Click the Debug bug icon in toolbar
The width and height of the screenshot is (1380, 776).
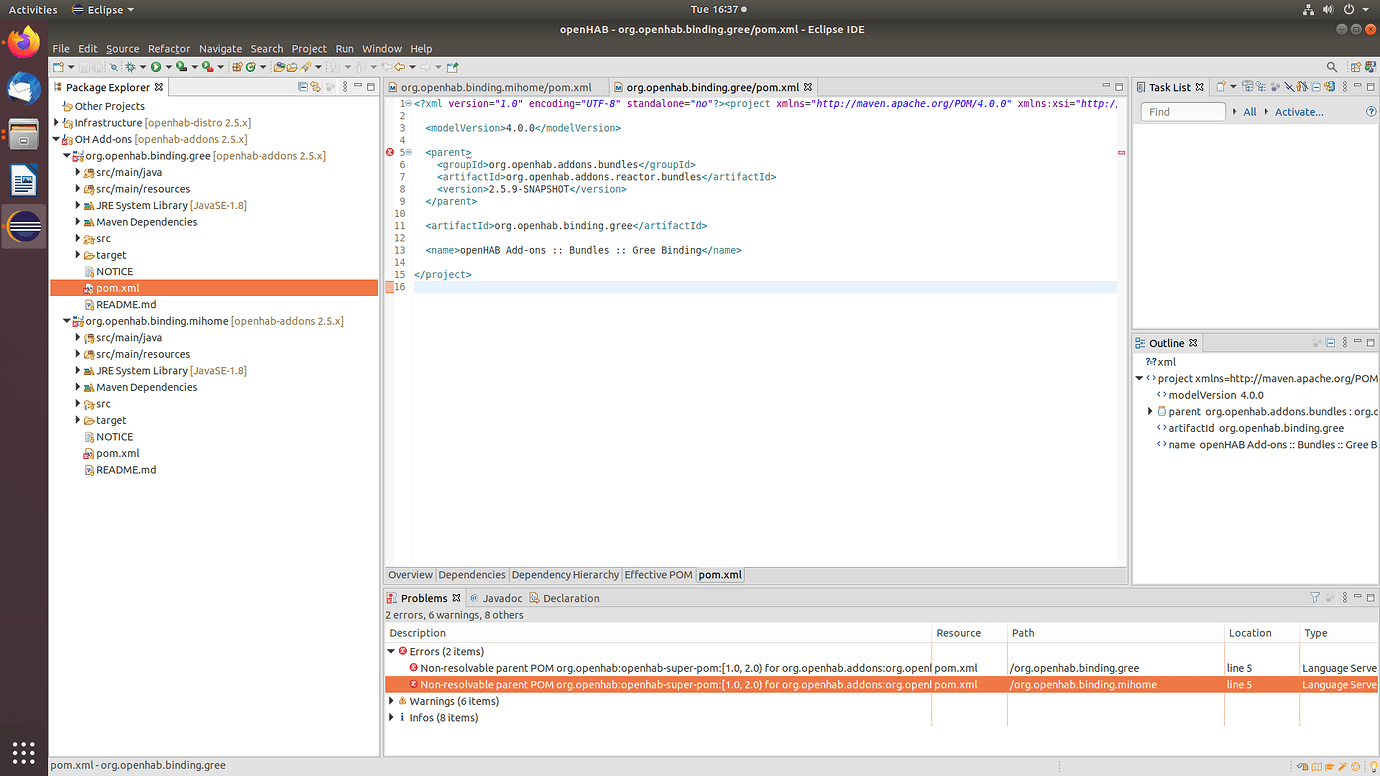[130, 67]
